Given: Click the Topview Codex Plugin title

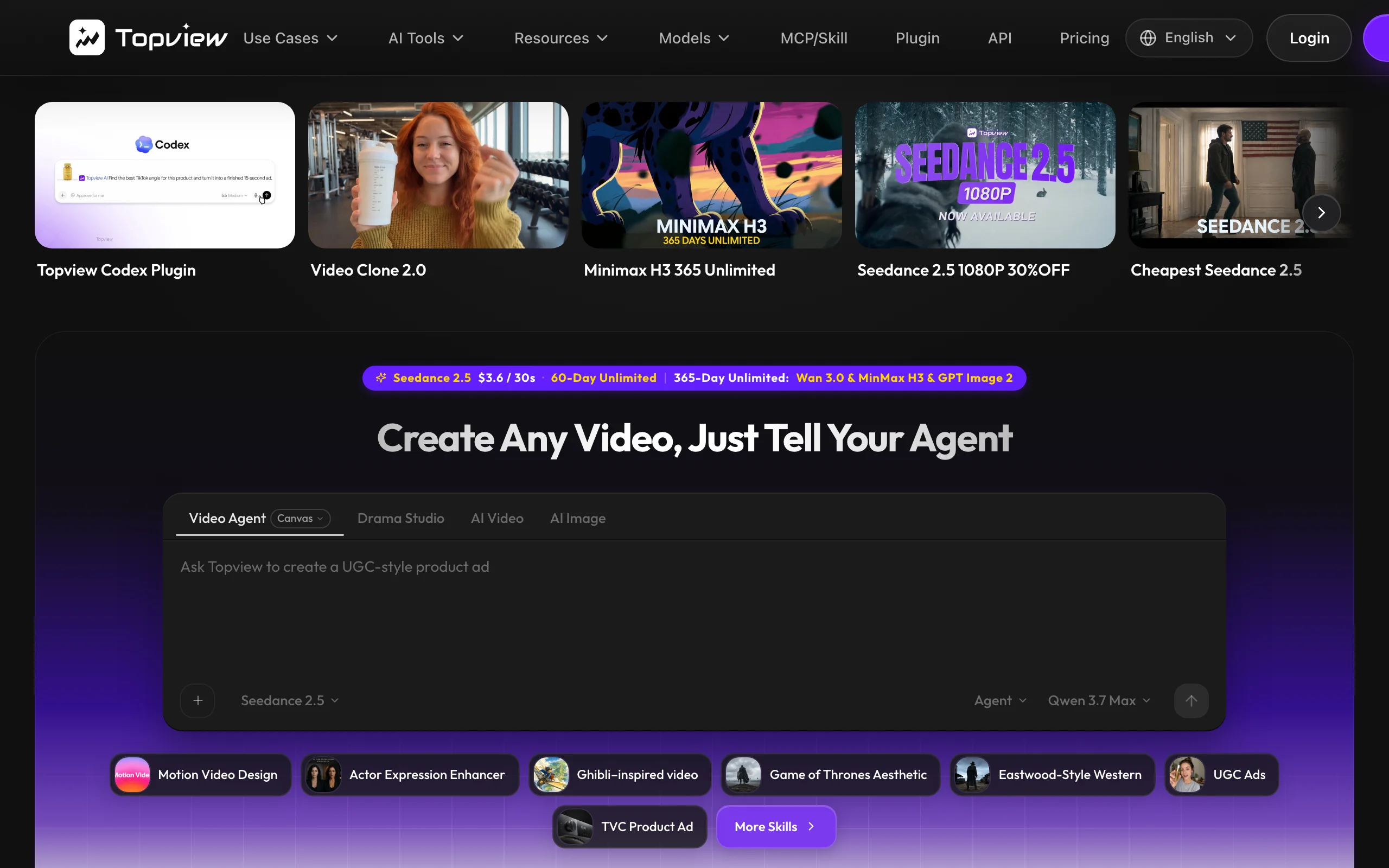Looking at the screenshot, I should tap(117, 270).
